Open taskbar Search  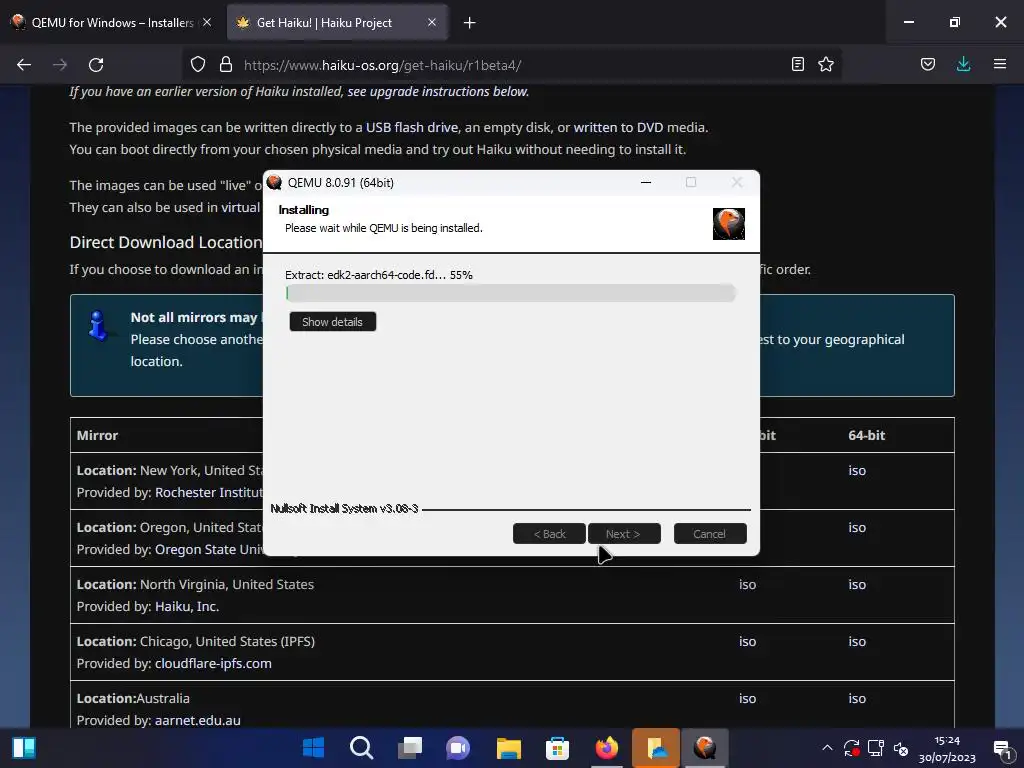[361, 748]
